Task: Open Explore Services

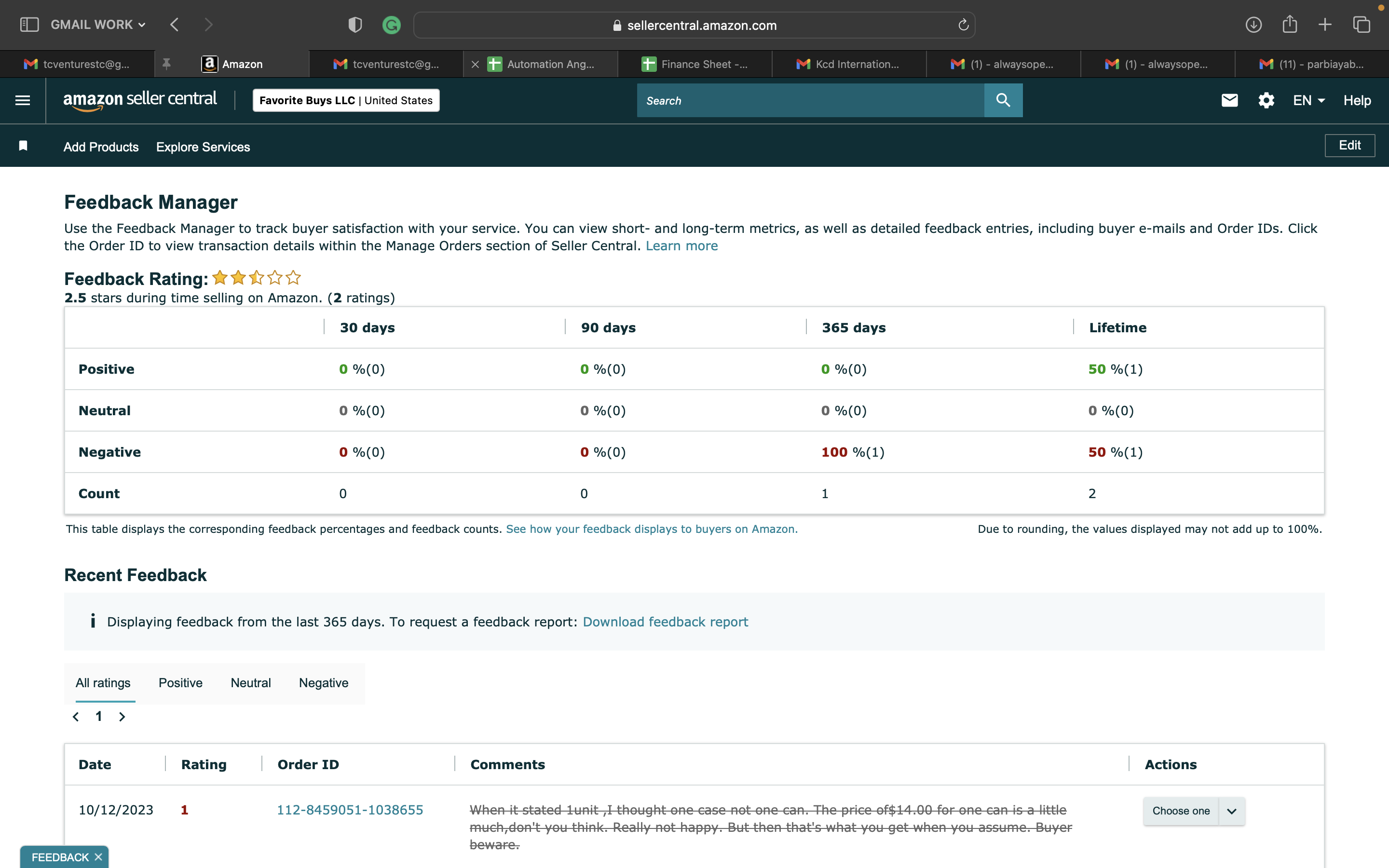Action: pyautogui.click(x=203, y=147)
